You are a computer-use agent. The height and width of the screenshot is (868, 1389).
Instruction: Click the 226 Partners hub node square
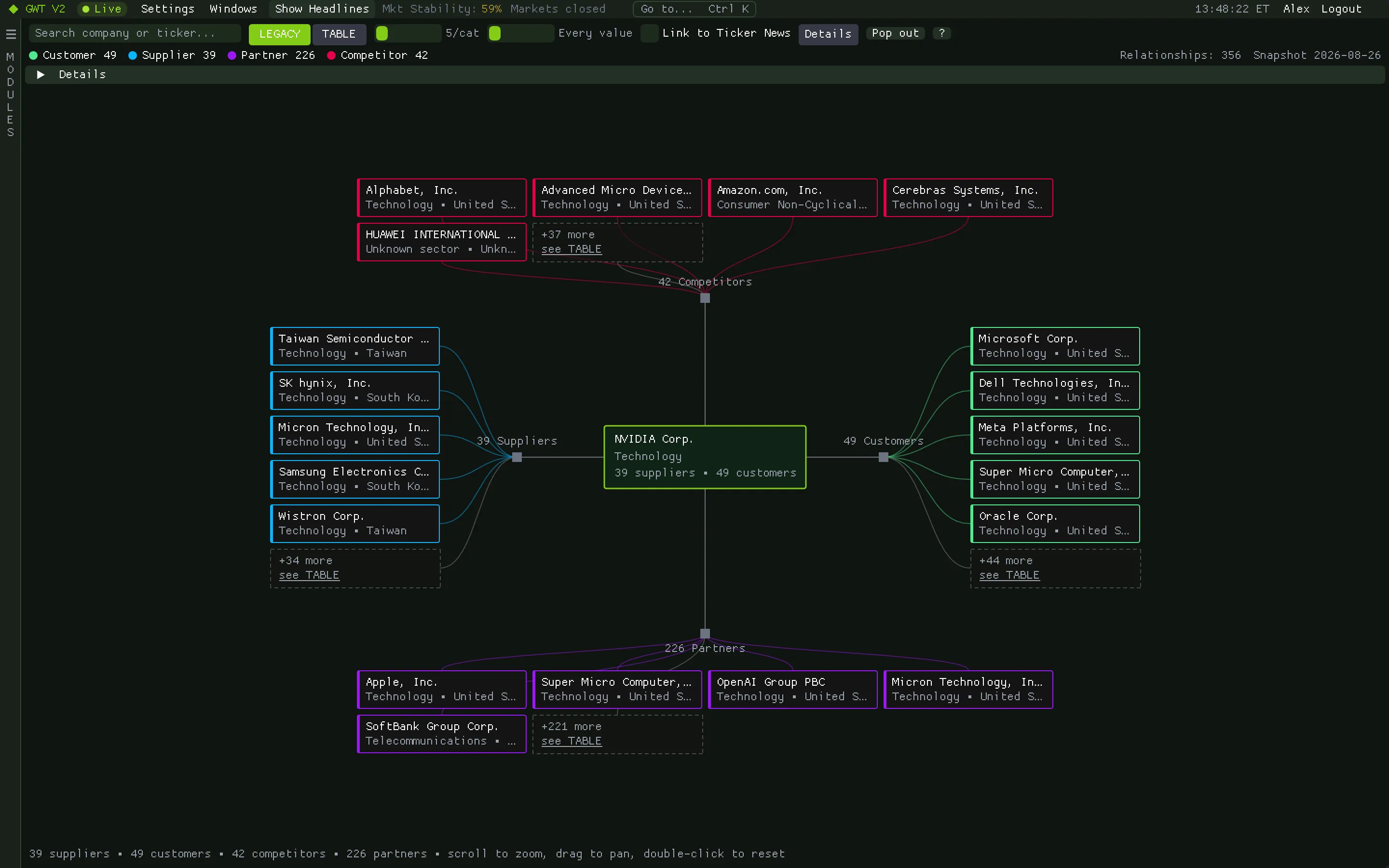click(x=705, y=633)
